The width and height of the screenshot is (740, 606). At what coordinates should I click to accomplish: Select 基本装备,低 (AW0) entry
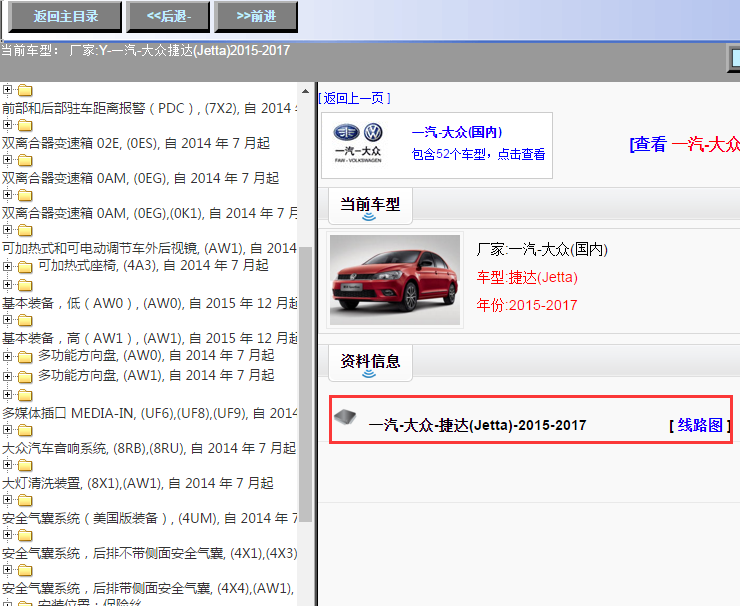150,303
